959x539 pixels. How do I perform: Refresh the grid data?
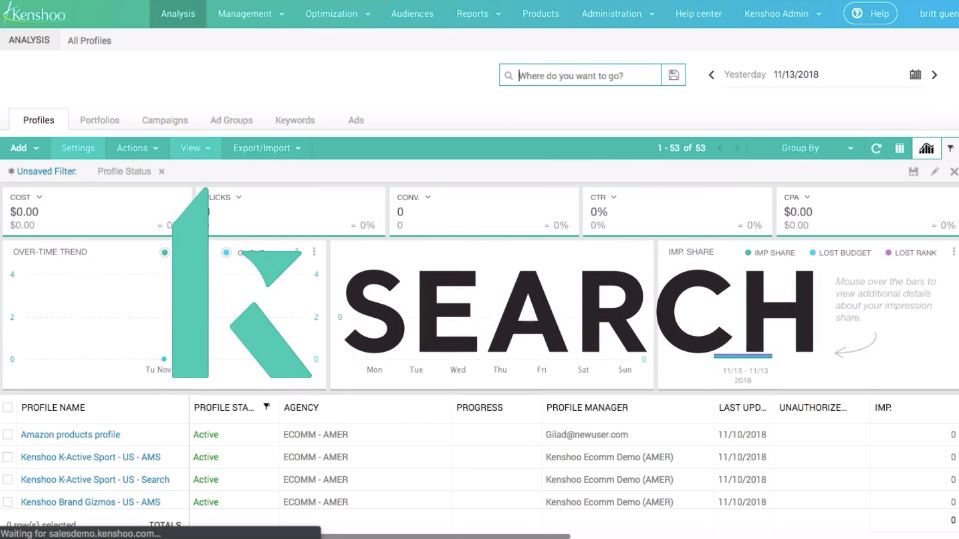point(876,148)
